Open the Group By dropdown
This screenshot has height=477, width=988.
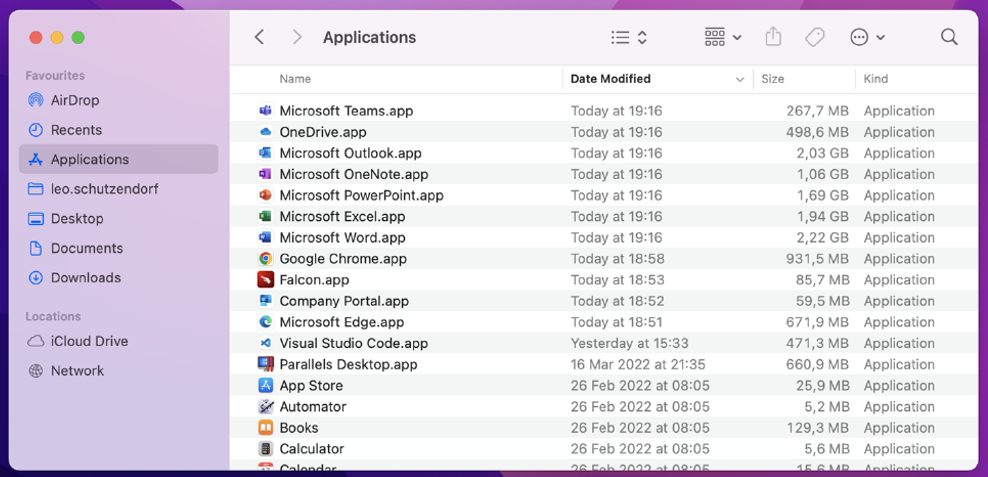pos(723,37)
